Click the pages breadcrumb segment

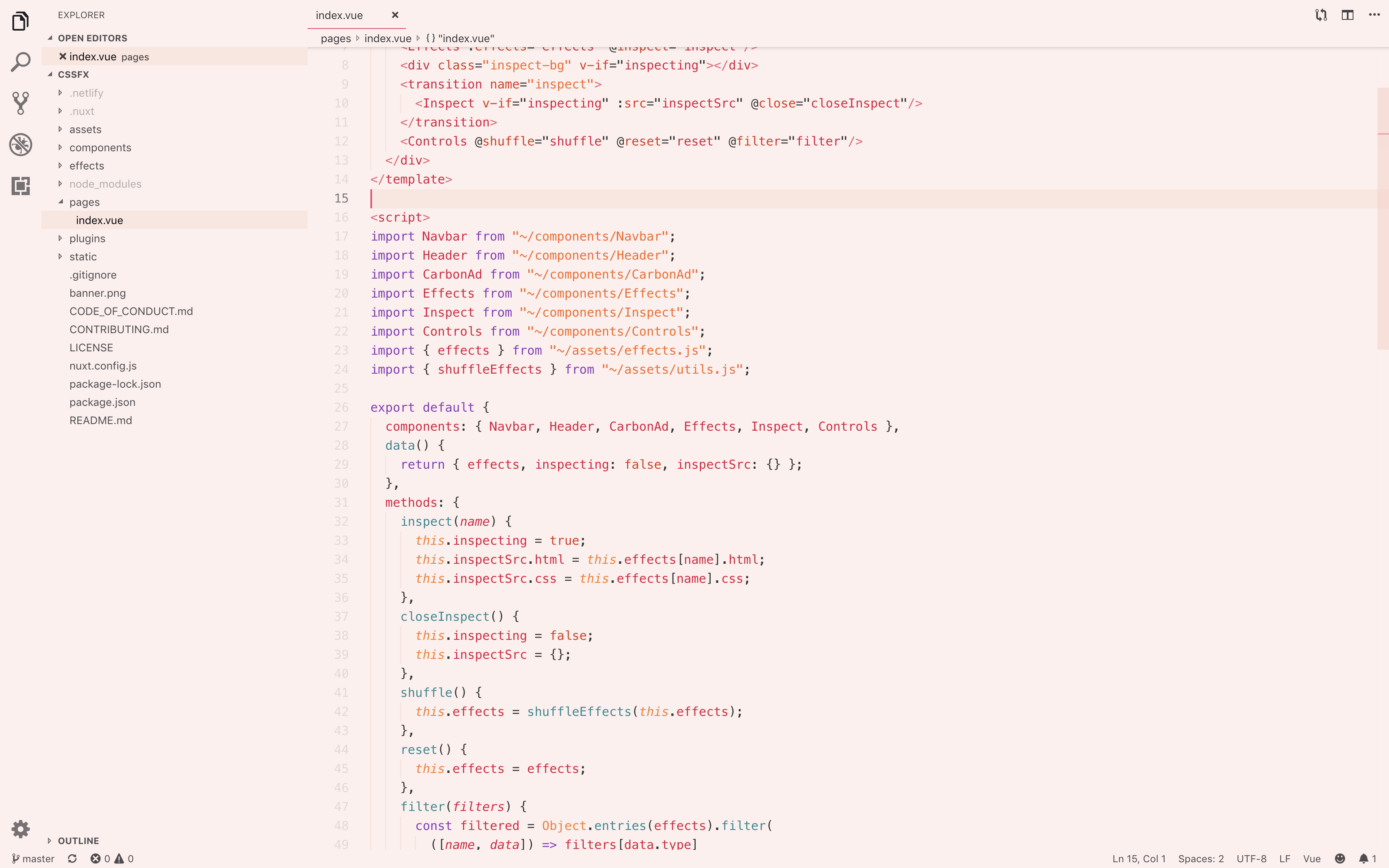336,38
